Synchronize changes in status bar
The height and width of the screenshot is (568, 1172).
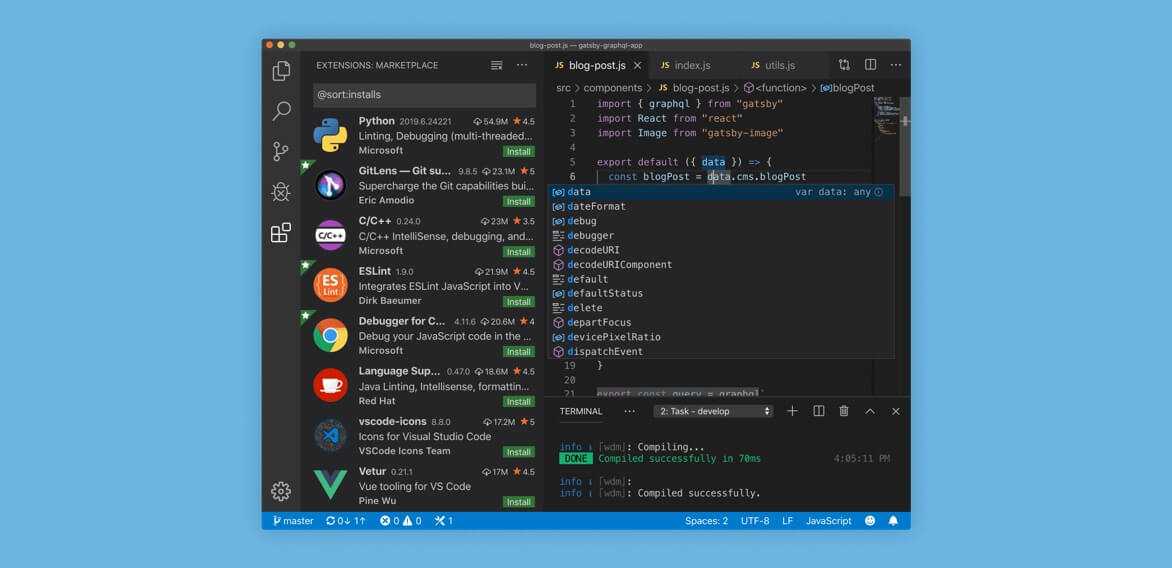pyautogui.click(x=345, y=521)
